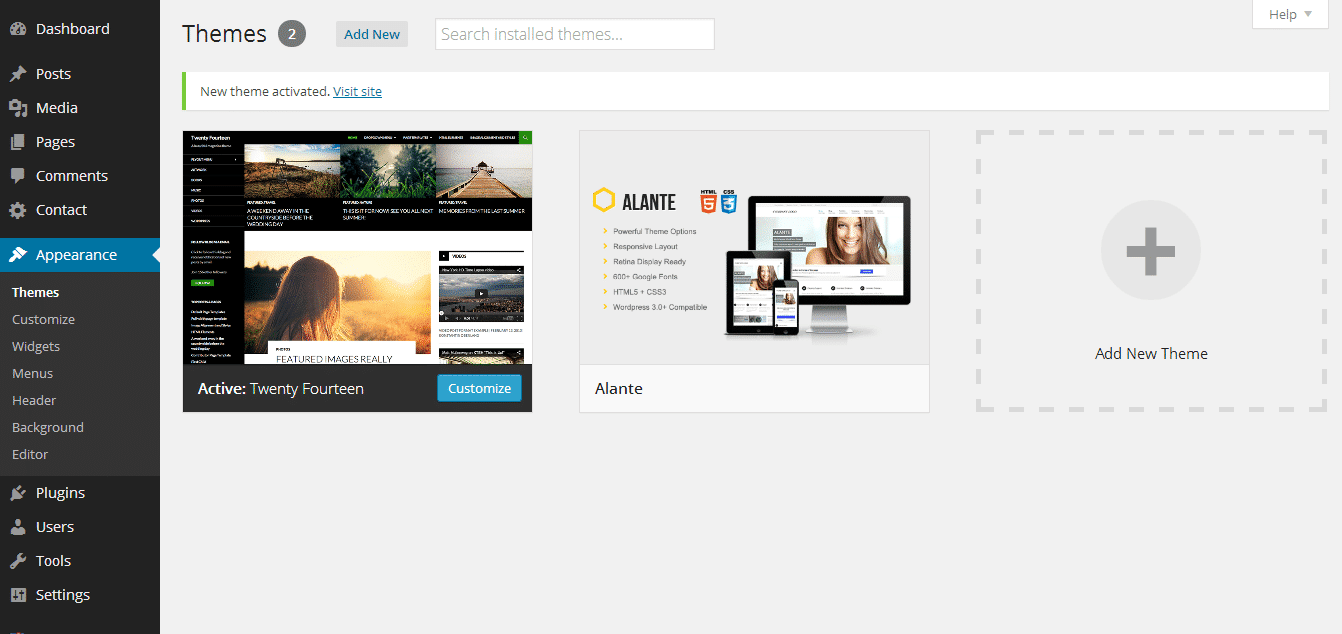This screenshot has height=634, width=1342.
Task: Click the blue Customize button
Action: pos(479,388)
